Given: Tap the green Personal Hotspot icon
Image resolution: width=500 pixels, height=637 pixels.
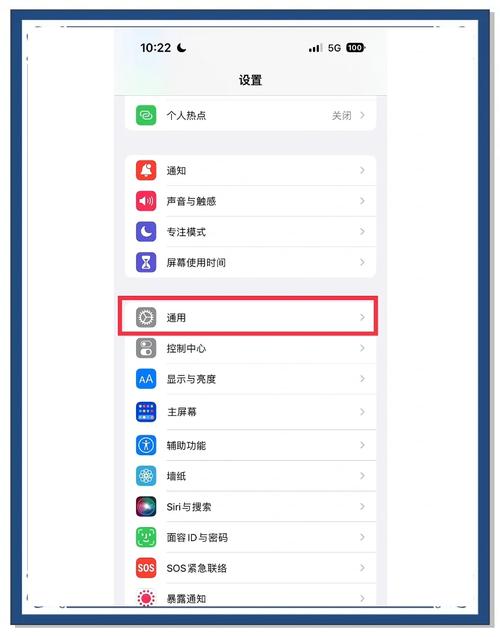Looking at the screenshot, I should 146,115.
